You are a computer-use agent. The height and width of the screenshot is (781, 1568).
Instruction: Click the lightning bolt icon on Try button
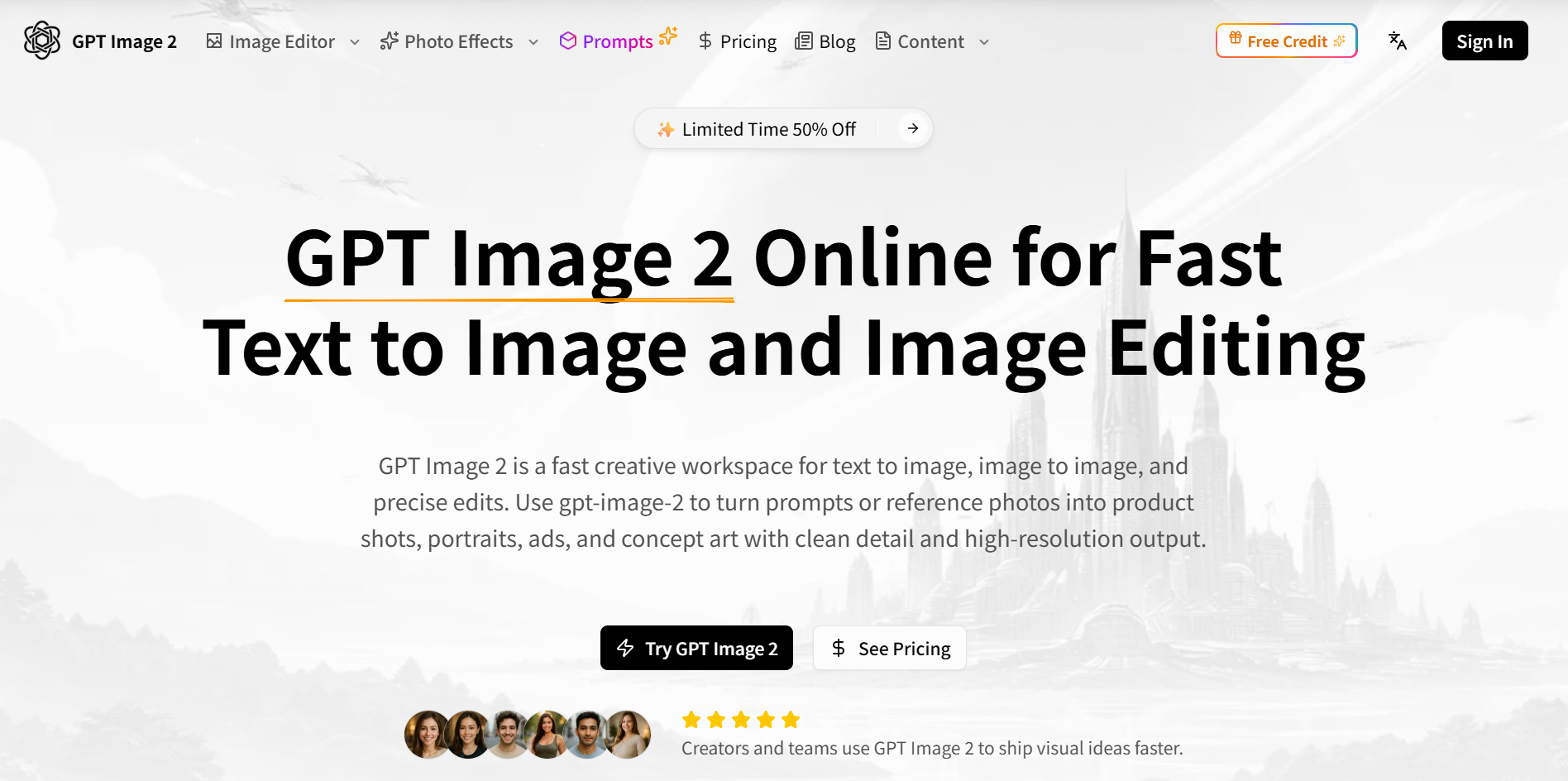pyautogui.click(x=625, y=648)
